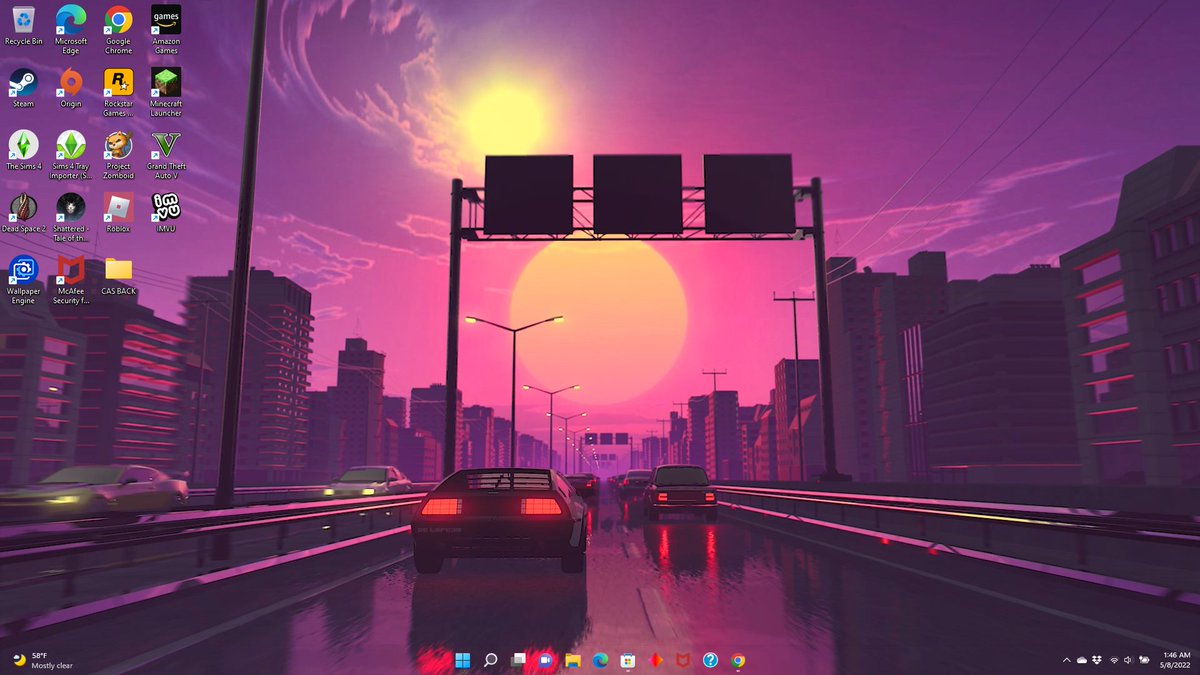
Task: Open Search from the taskbar
Action: (491, 660)
